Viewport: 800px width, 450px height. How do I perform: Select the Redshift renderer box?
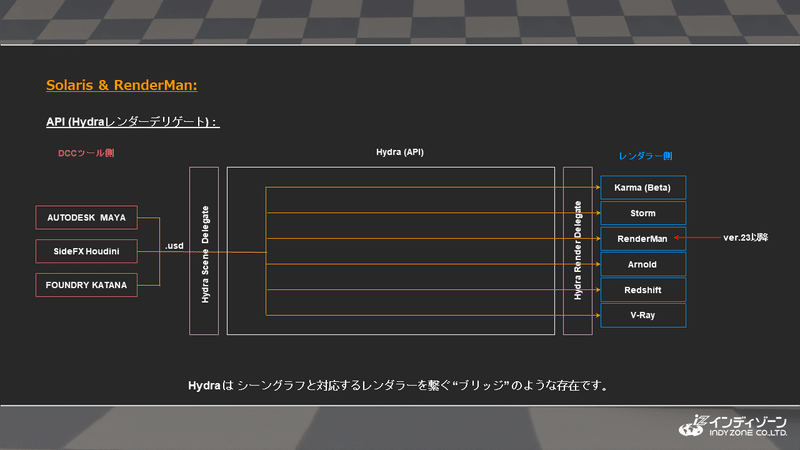click(643, 290)
